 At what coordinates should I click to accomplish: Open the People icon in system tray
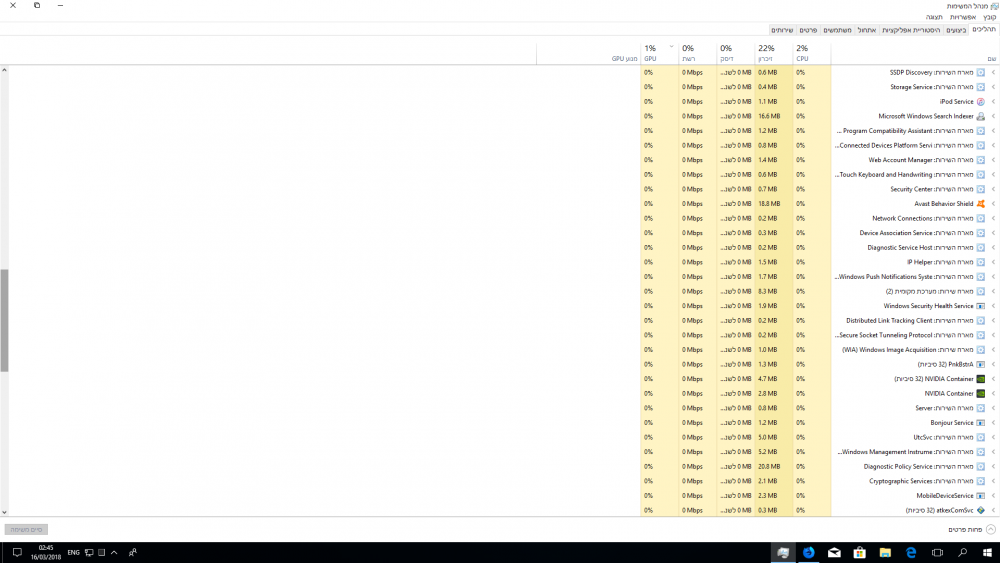coord(133,552)
